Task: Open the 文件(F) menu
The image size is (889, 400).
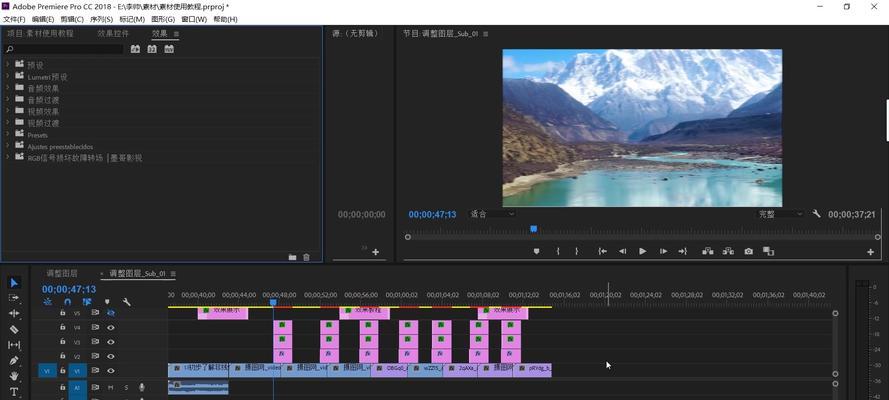Action: tap(14, 19)
